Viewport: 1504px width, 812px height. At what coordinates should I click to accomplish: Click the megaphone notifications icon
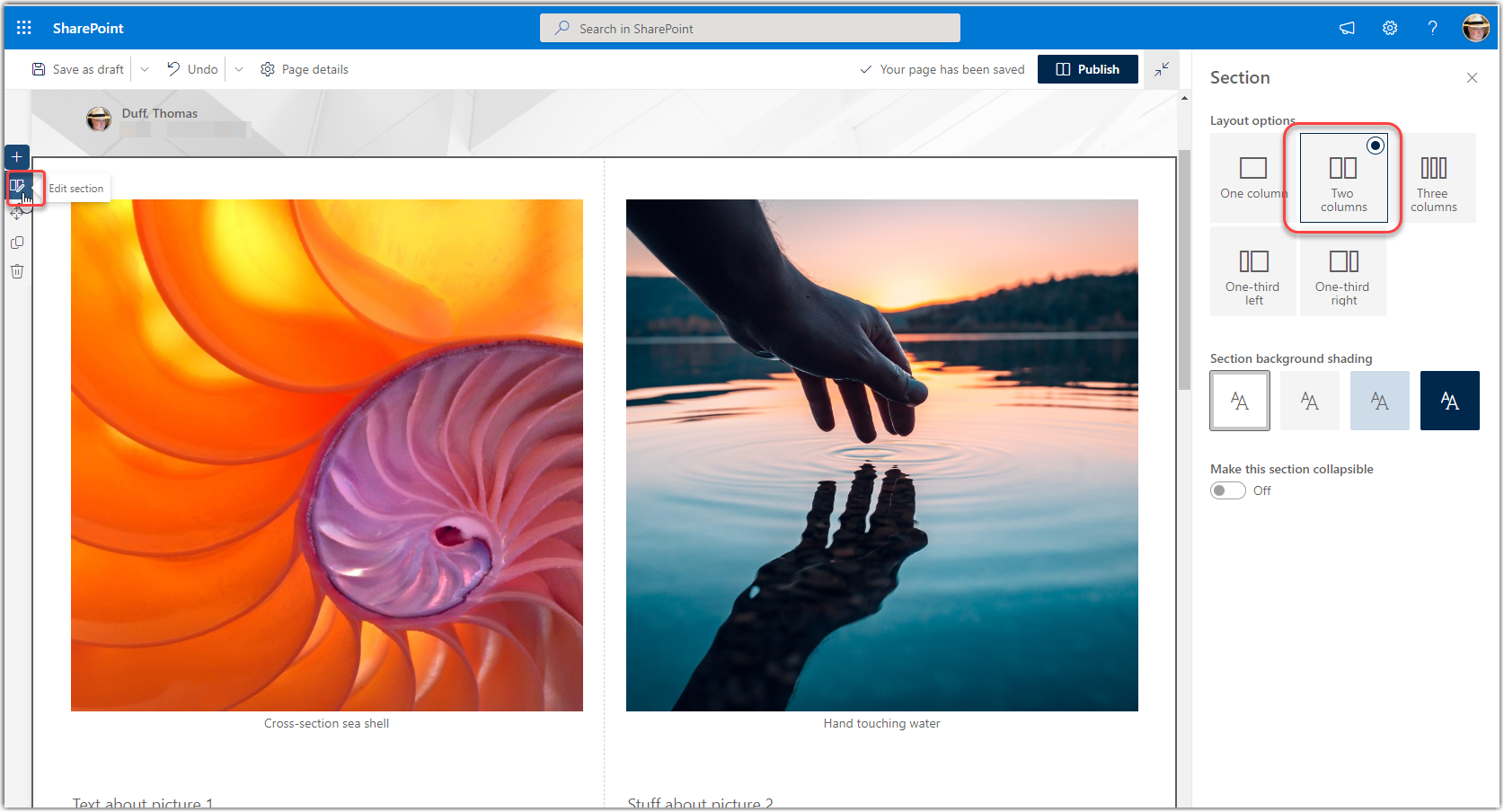pyautogui.click(x=1347, y=28)
